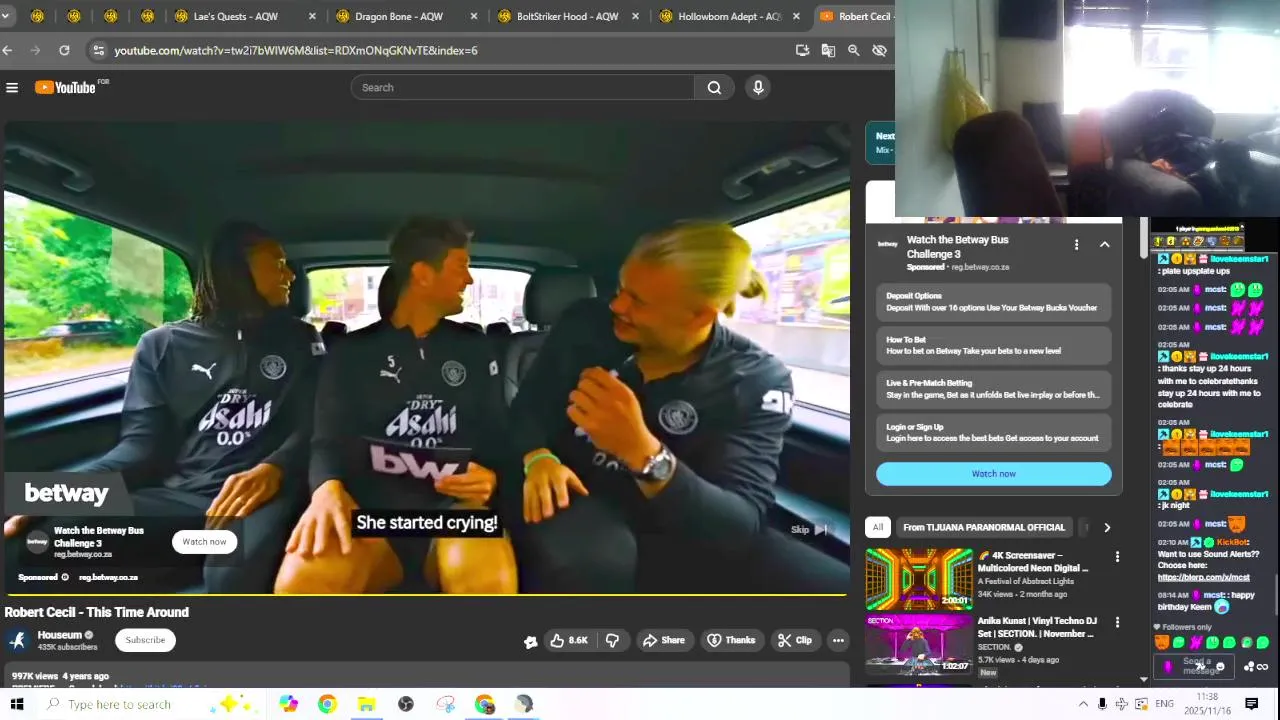Open the Houseum channel avatar
The height and width of the screenshot is (720, 1280).
coord(17,640)
